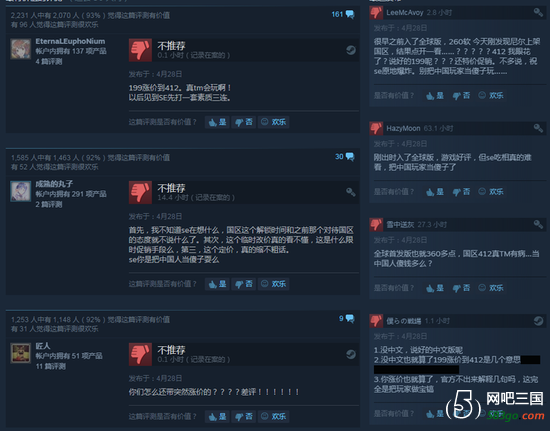Click the thumbs-down icon on HazyMoon's review
The height and width of the screenshot is (431, 550).
click(x=376, y=128)
